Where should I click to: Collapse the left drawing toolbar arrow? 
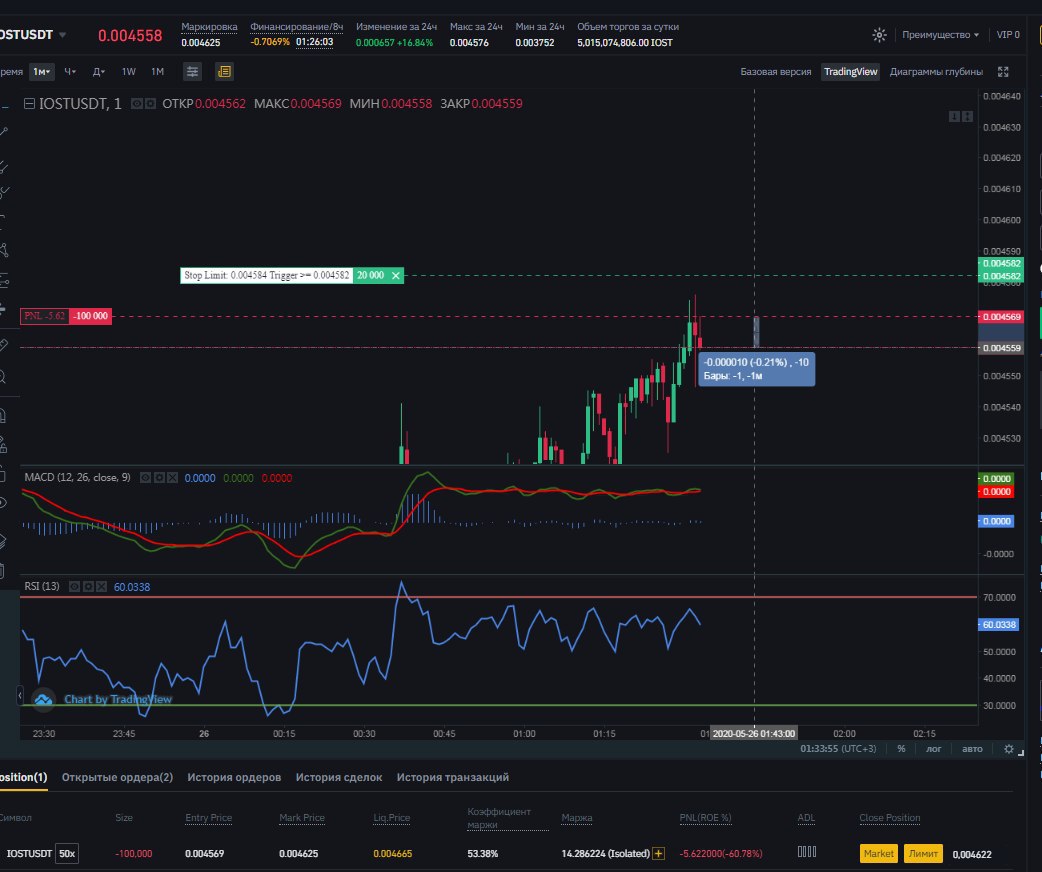19,695
